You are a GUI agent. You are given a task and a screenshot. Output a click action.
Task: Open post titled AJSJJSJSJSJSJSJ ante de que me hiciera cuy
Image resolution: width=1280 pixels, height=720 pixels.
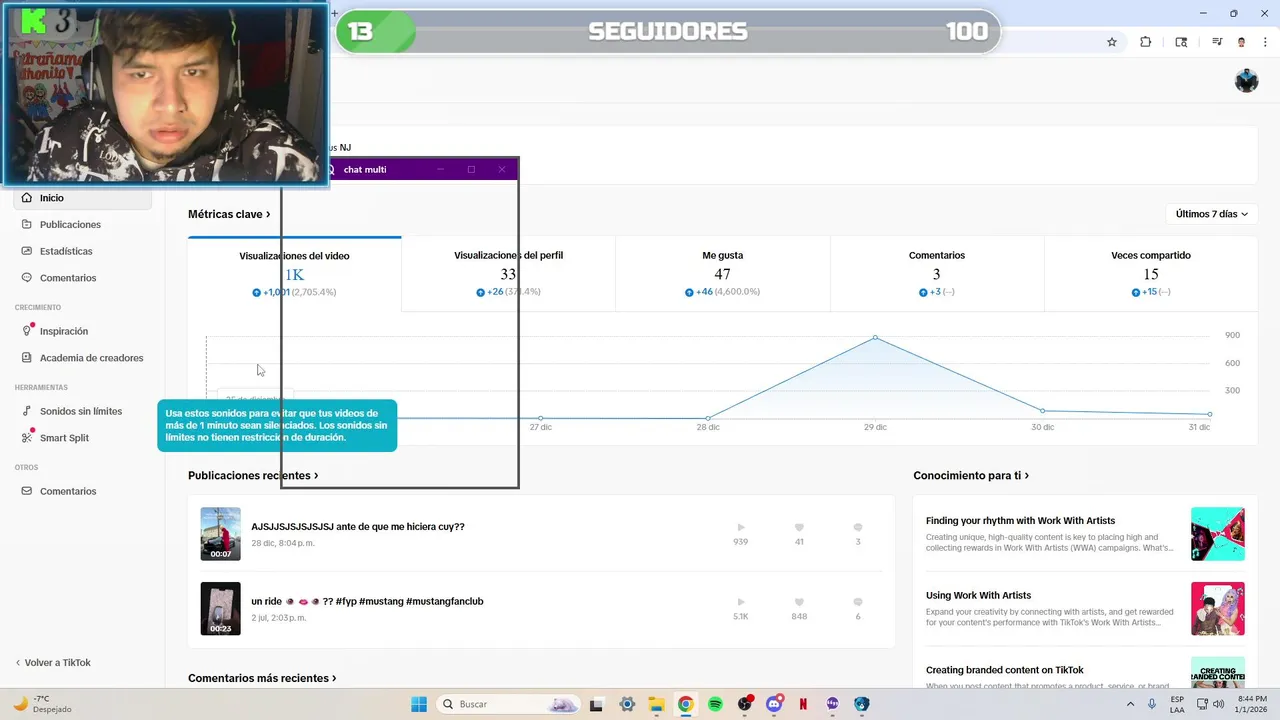358,526
